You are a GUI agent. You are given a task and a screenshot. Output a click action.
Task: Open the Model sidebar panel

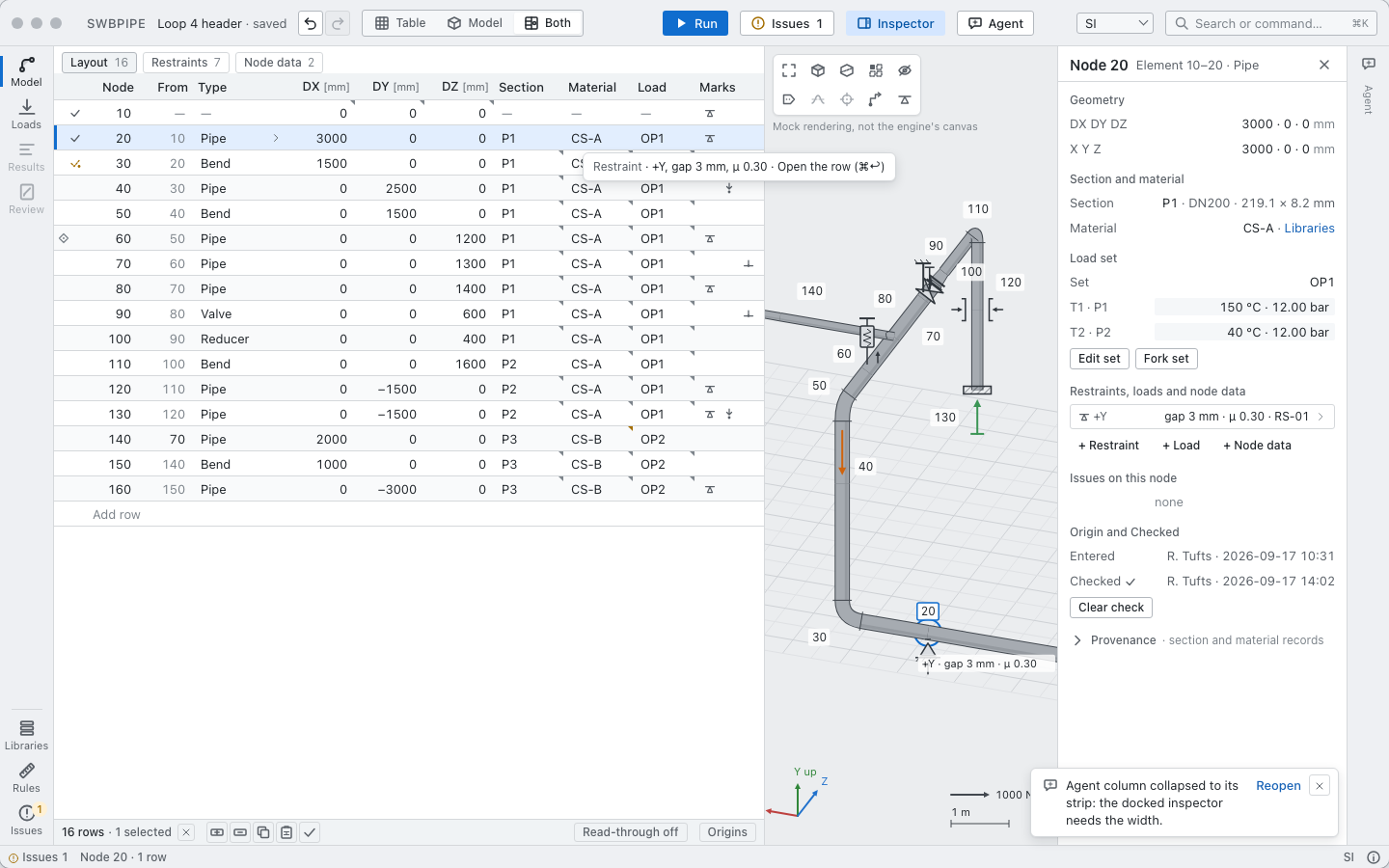[26, 71]
